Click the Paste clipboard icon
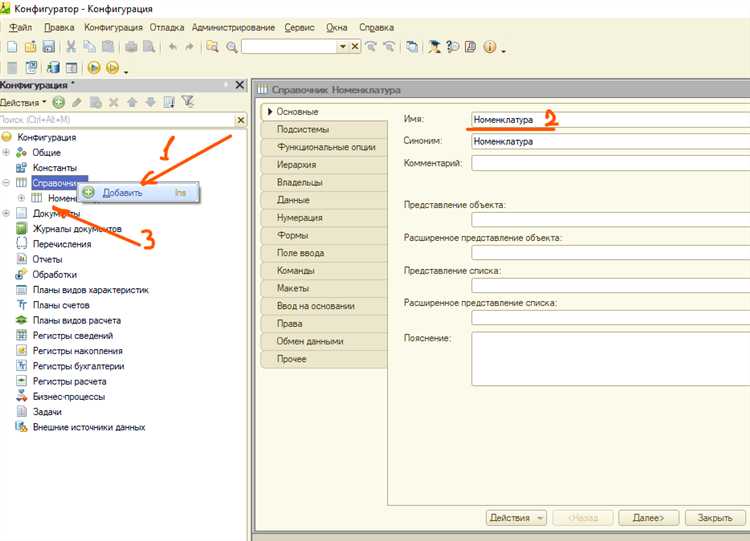Image resolution: width=750 pixels, height=541 pixels. pyautogui.click(x=108, y=46)
